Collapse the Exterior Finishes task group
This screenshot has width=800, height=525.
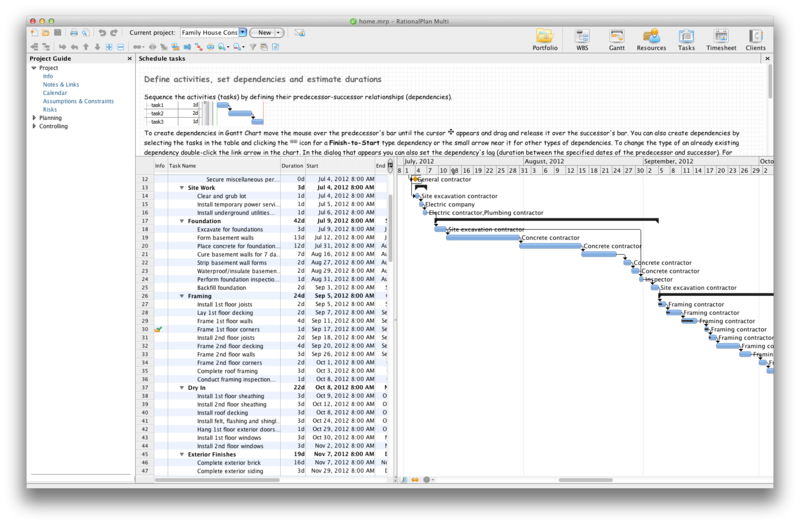coord(182,454)
